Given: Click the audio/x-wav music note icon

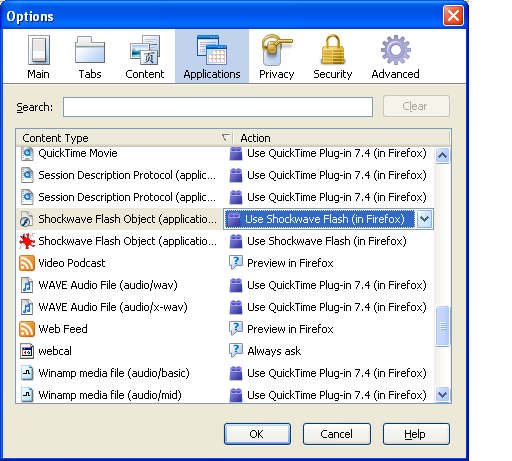Looking at the screenshot, I should pyautogui.click(x=27, y=307).
